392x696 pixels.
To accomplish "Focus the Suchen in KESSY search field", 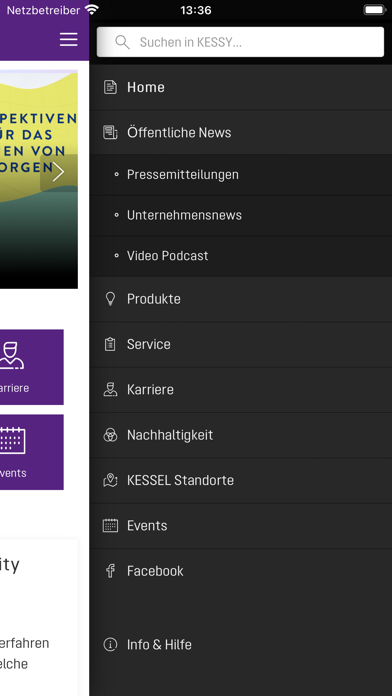I will tap(240, 42).
